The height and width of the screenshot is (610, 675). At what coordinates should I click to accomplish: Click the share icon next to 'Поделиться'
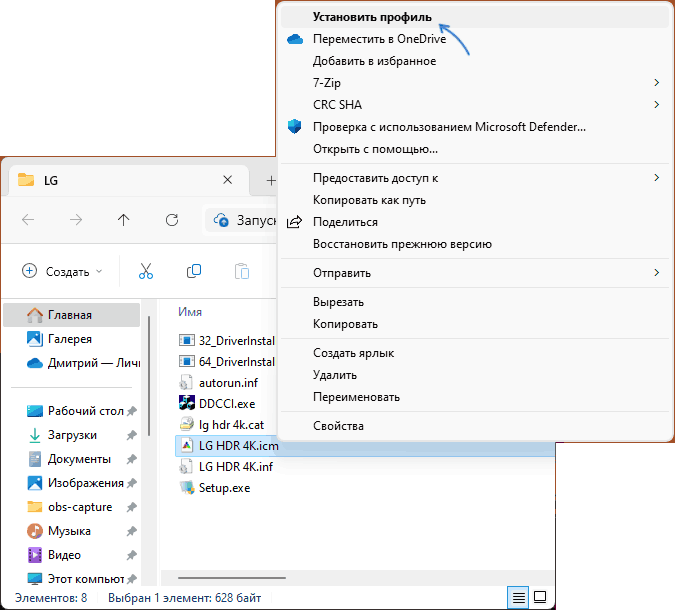[294, 222]
